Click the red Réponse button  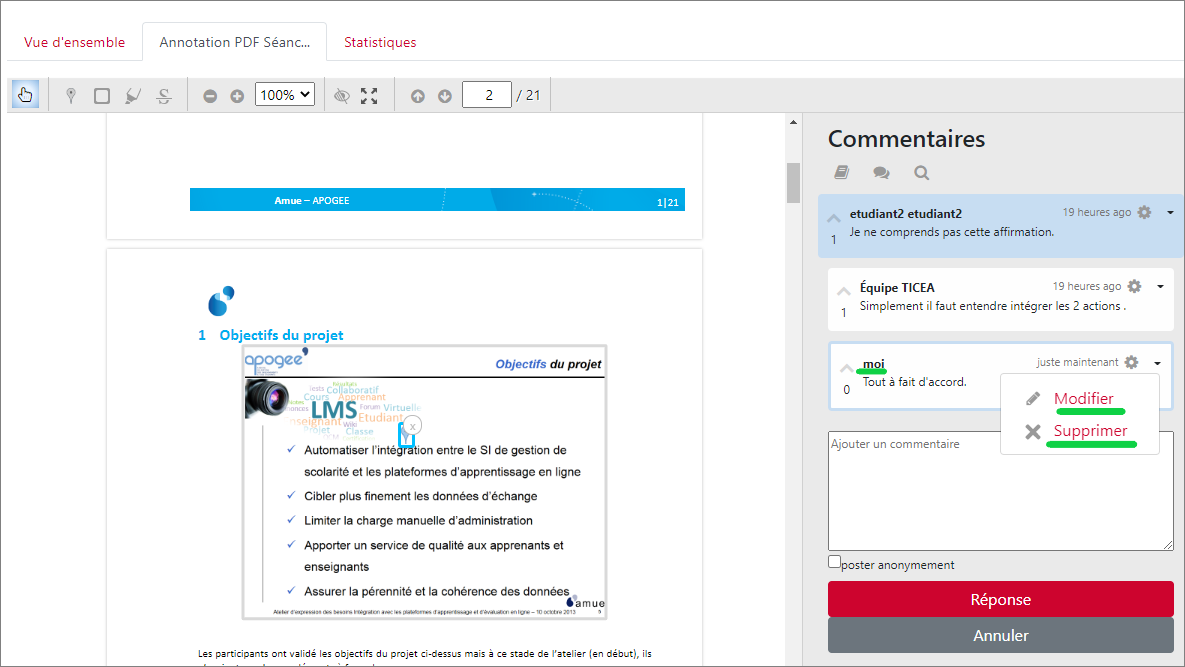(x=1000, y=599)
